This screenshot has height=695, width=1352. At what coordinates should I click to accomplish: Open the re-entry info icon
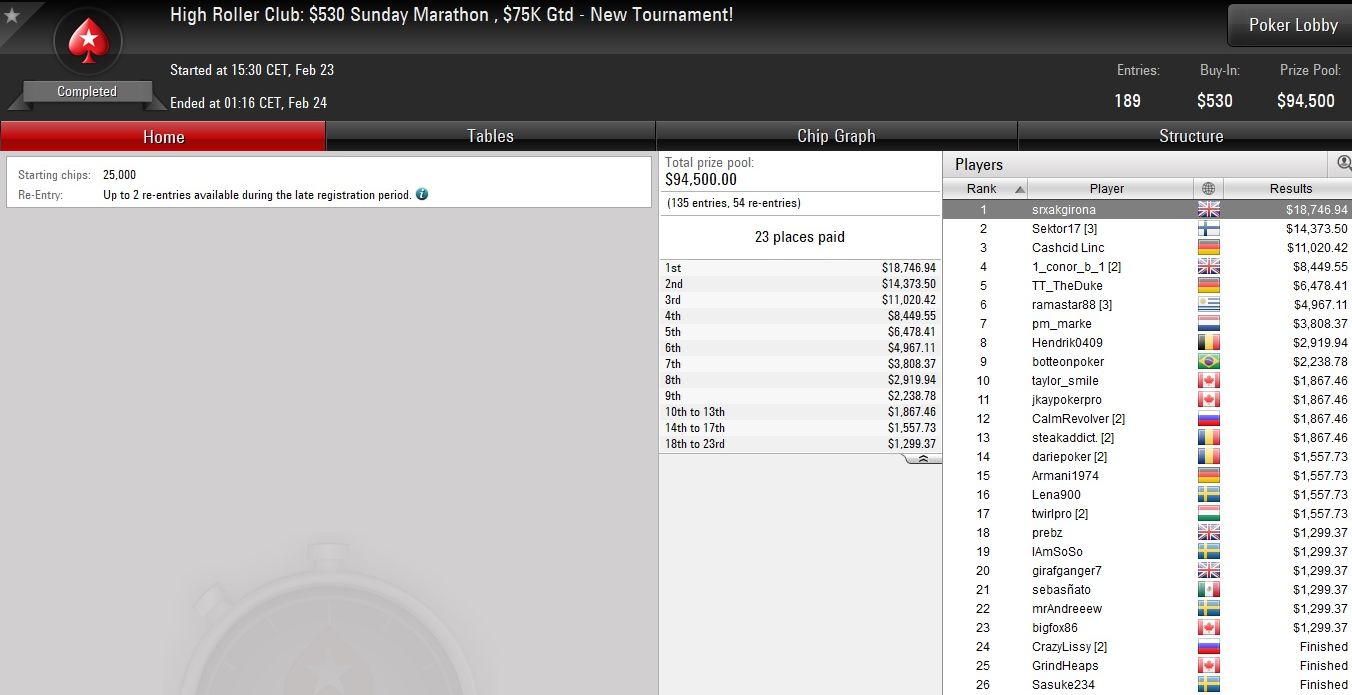[422, 194]
